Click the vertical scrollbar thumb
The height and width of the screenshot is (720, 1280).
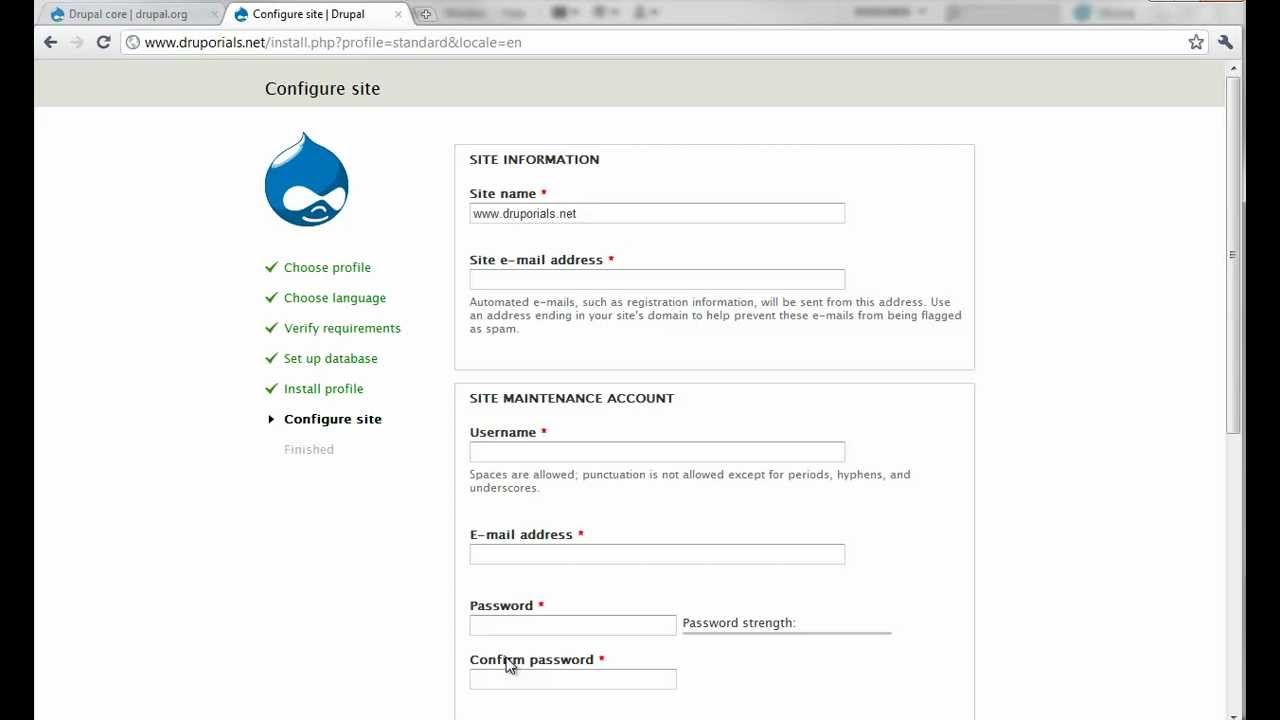1233,255
